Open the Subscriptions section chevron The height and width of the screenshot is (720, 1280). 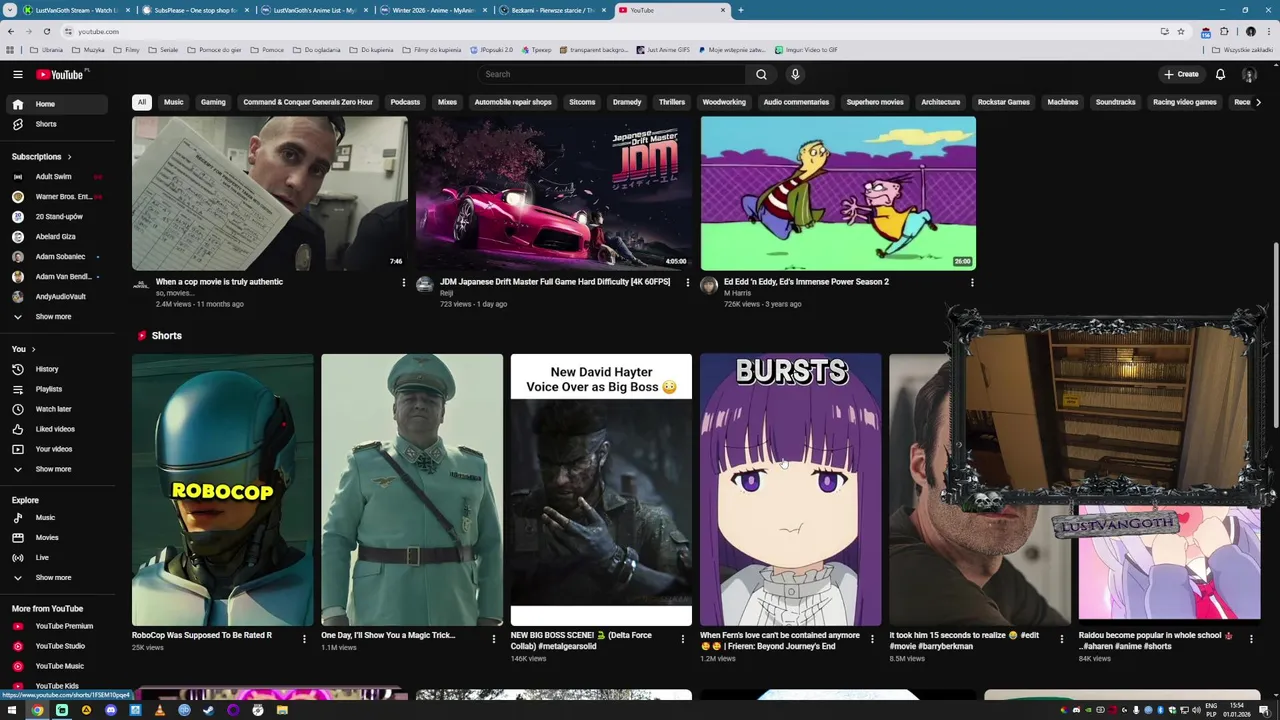tap(69, 157)
